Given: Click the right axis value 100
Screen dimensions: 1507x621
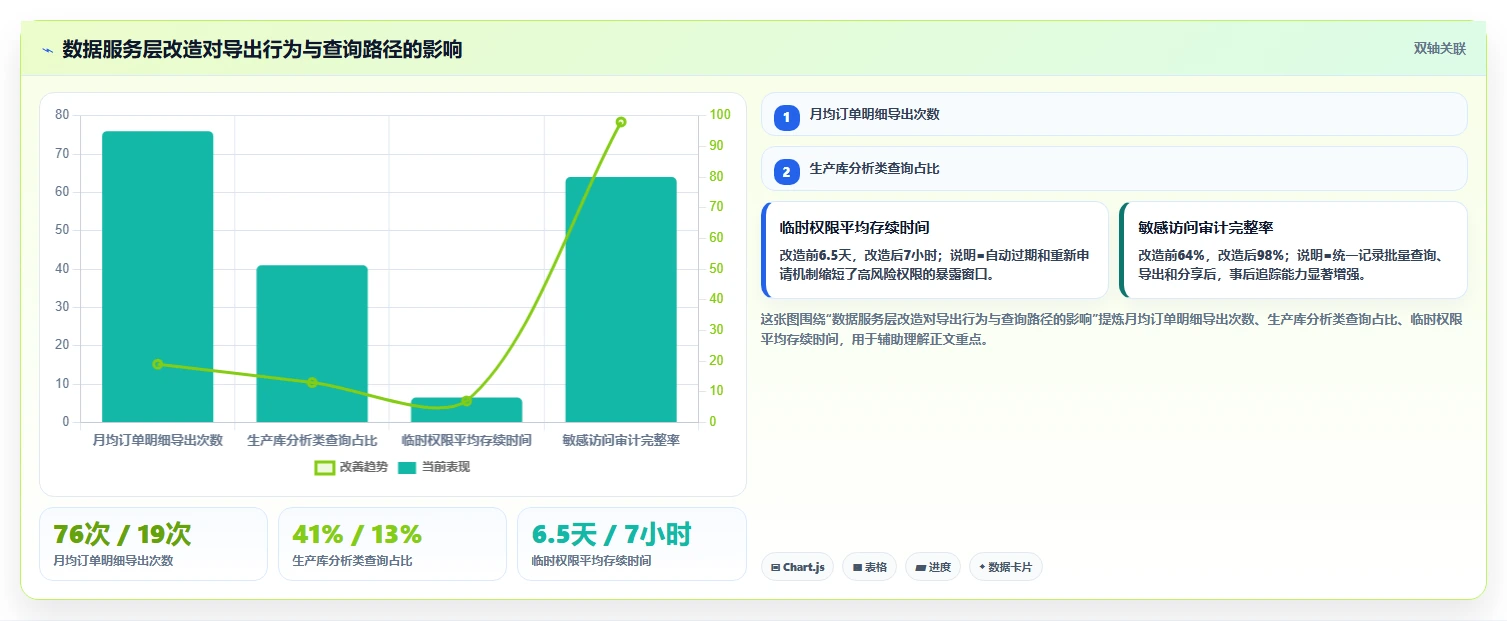Looking at the screenshot, I should pyautogui.click(x=720, y=115).
